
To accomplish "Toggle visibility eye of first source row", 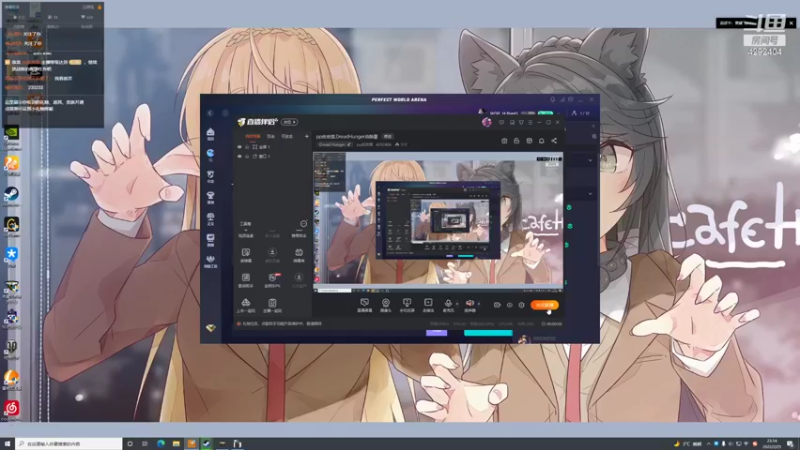I will coord(239,147).
